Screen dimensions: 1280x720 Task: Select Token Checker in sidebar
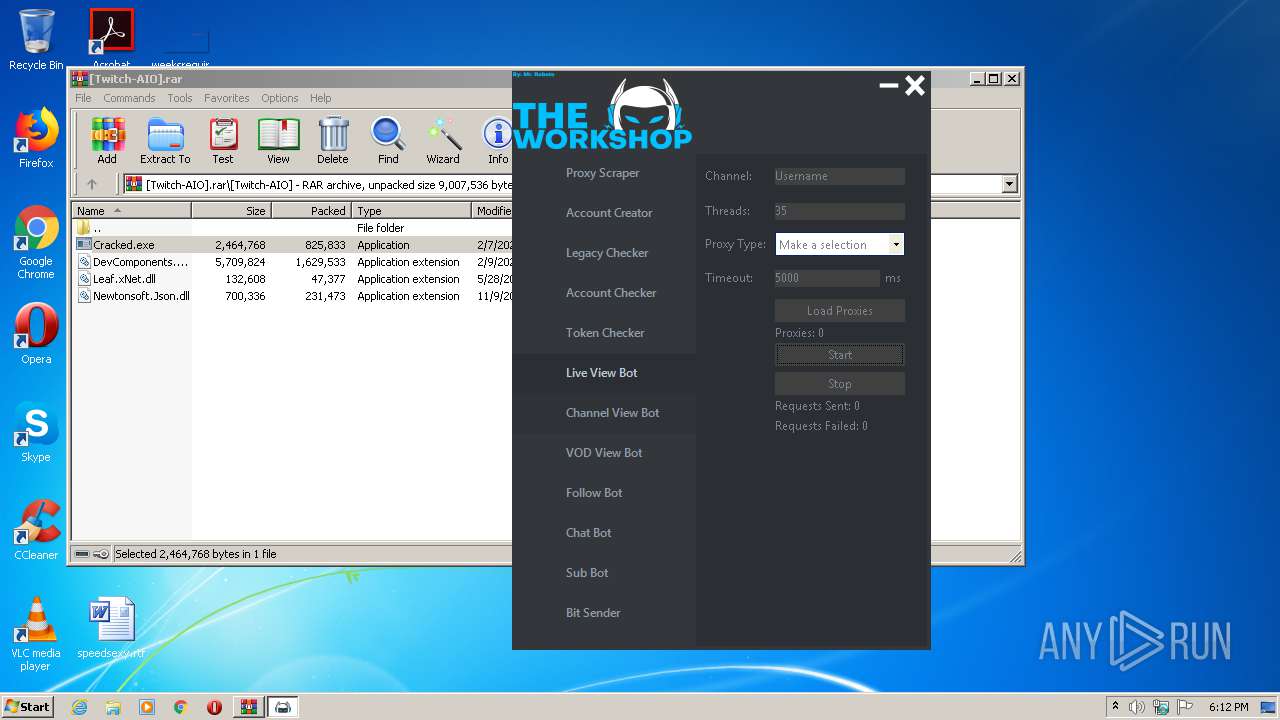point(603,333)
